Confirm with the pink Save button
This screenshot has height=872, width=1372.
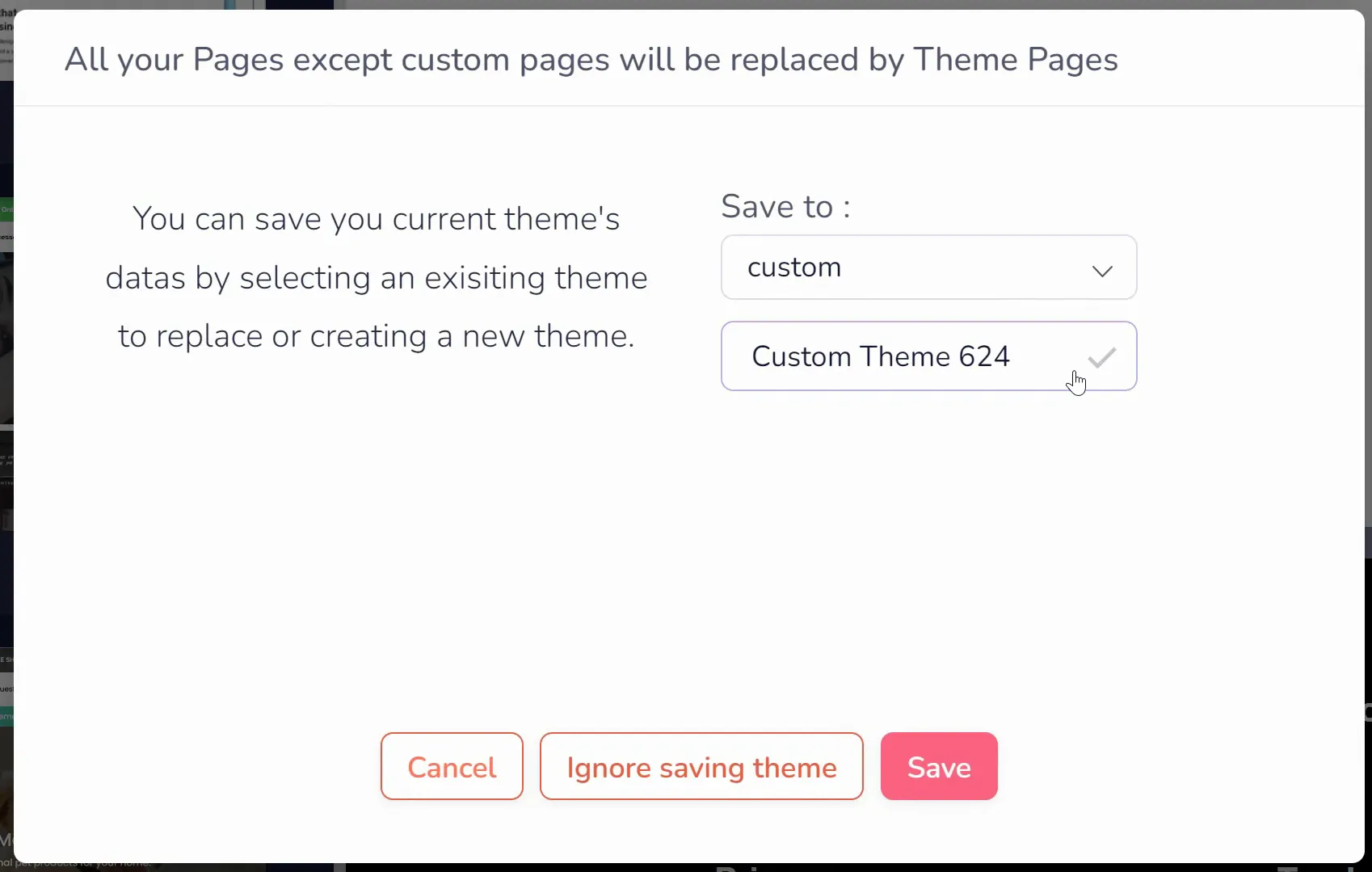(x=939, y=766)
